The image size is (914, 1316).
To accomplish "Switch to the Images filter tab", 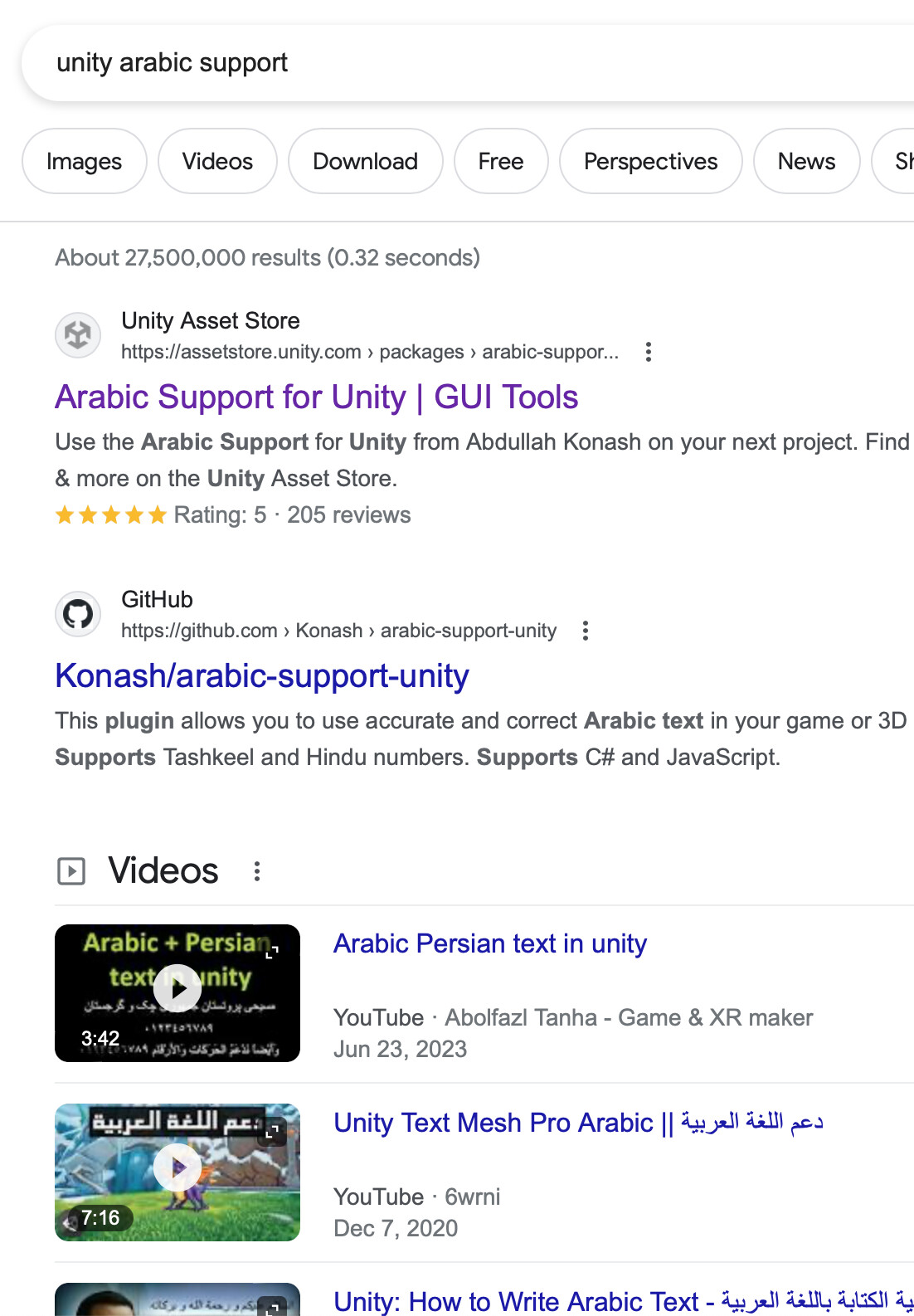I will click(84, 161).
